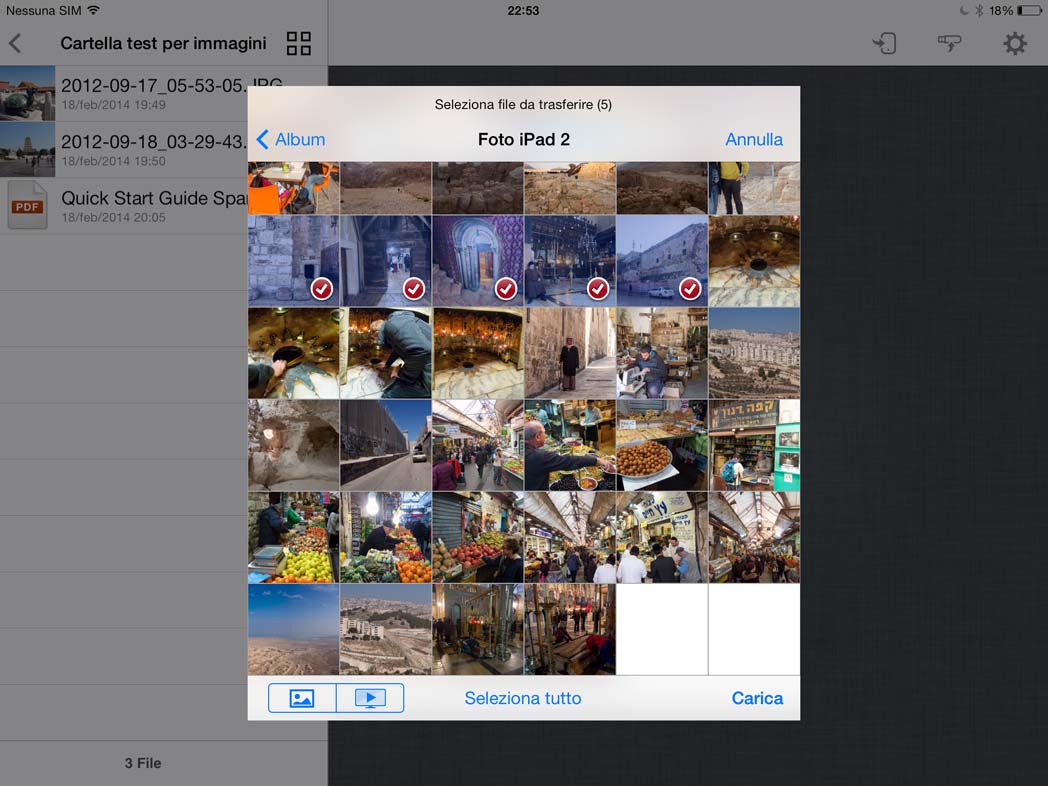Screen dimensions: 1048x786
Task: Return to the Album list
Action: point(291,139)
